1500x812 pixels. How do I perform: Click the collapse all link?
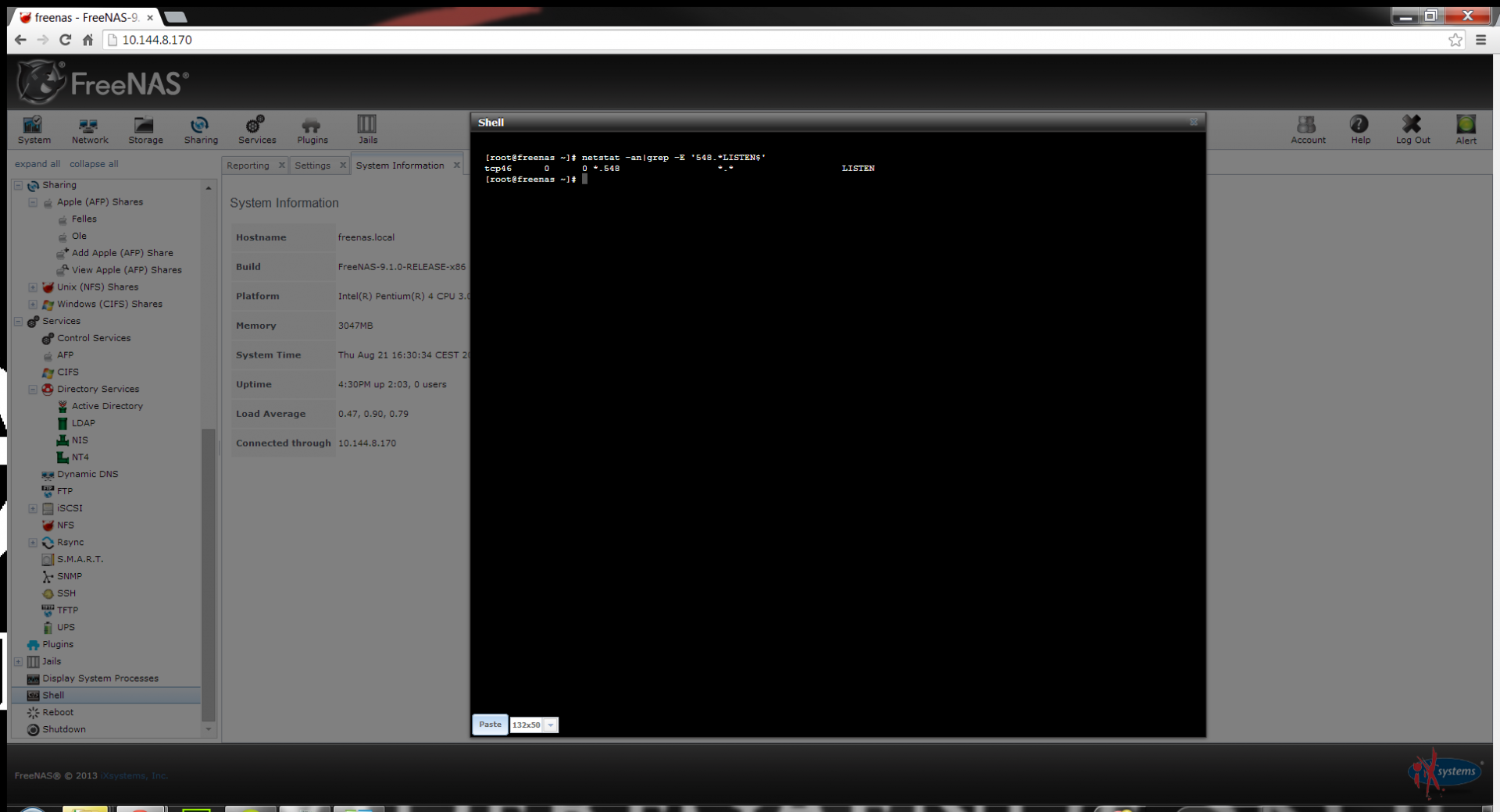(94, 164)
